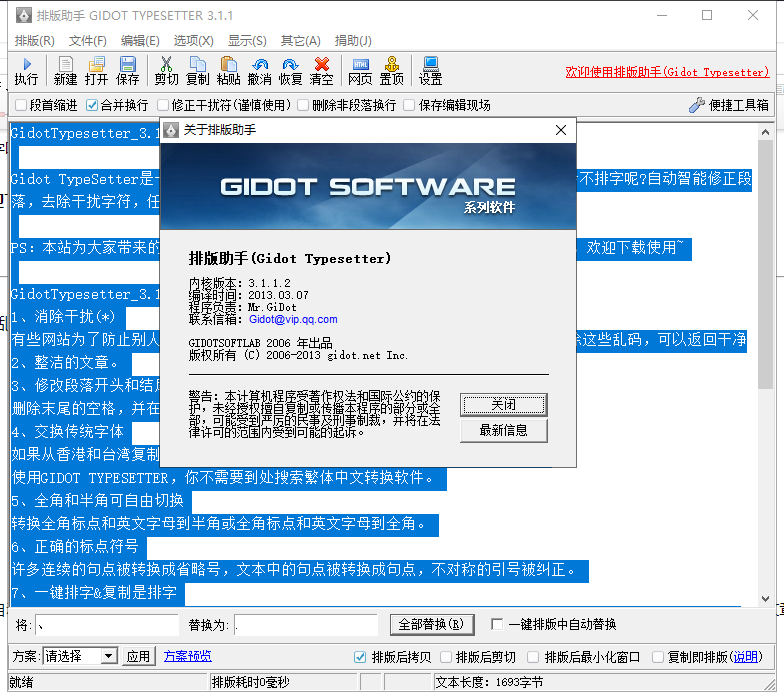
Task: Click 就绪 in the status bar
Action: click(x=22, y=682)
